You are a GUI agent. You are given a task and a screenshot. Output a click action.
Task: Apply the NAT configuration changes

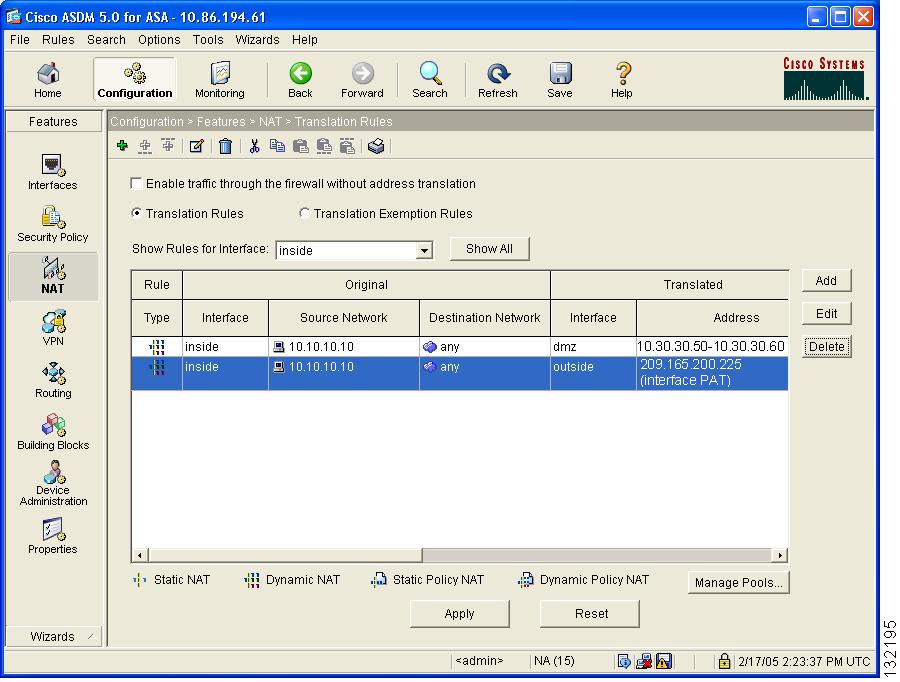click(x=459, y=614)
